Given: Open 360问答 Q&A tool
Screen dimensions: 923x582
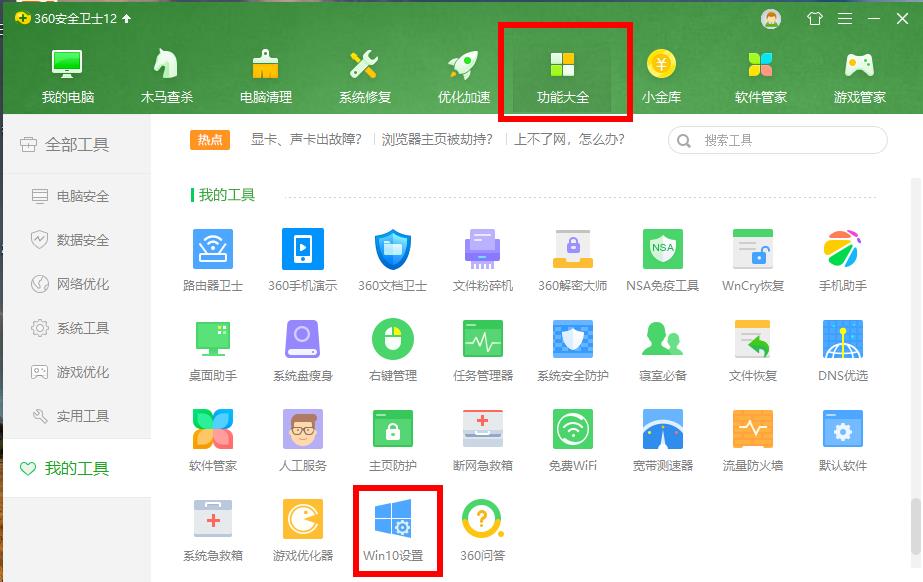Looking at the screenshot, I should click(483, 530).
